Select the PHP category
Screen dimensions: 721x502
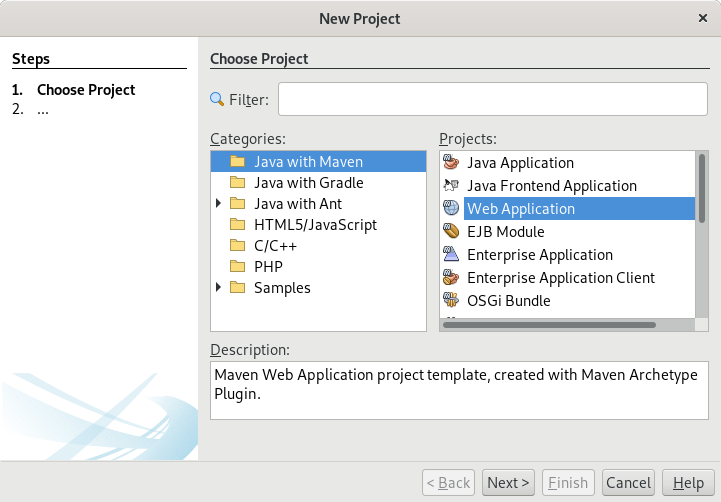pyautogui.click(x=268, y=267)
